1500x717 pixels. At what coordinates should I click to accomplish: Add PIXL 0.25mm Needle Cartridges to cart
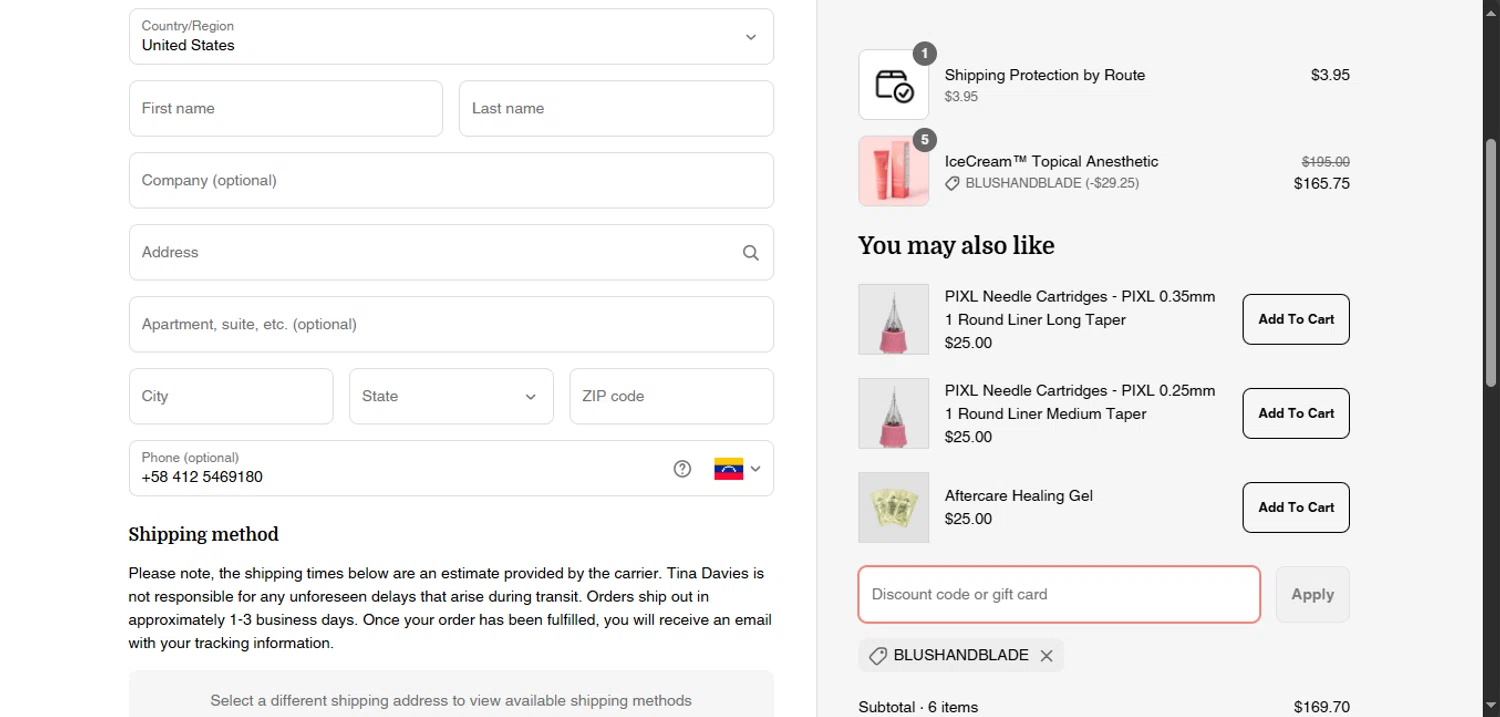[1296, 413]
